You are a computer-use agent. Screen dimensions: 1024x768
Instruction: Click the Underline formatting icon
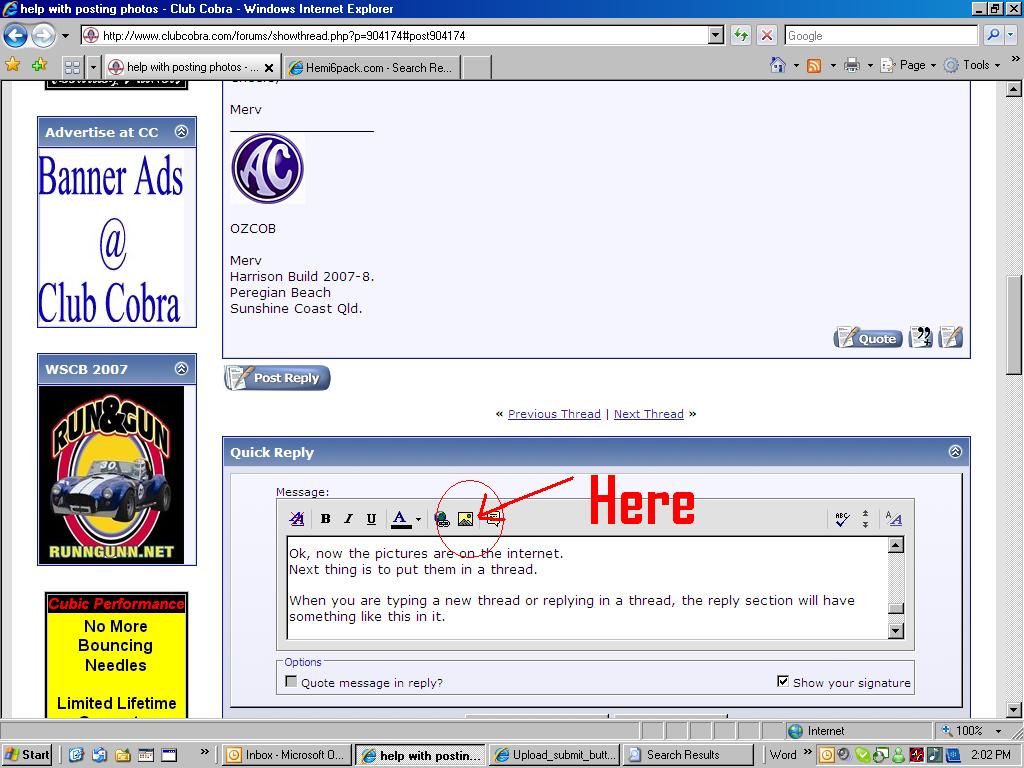371,519
